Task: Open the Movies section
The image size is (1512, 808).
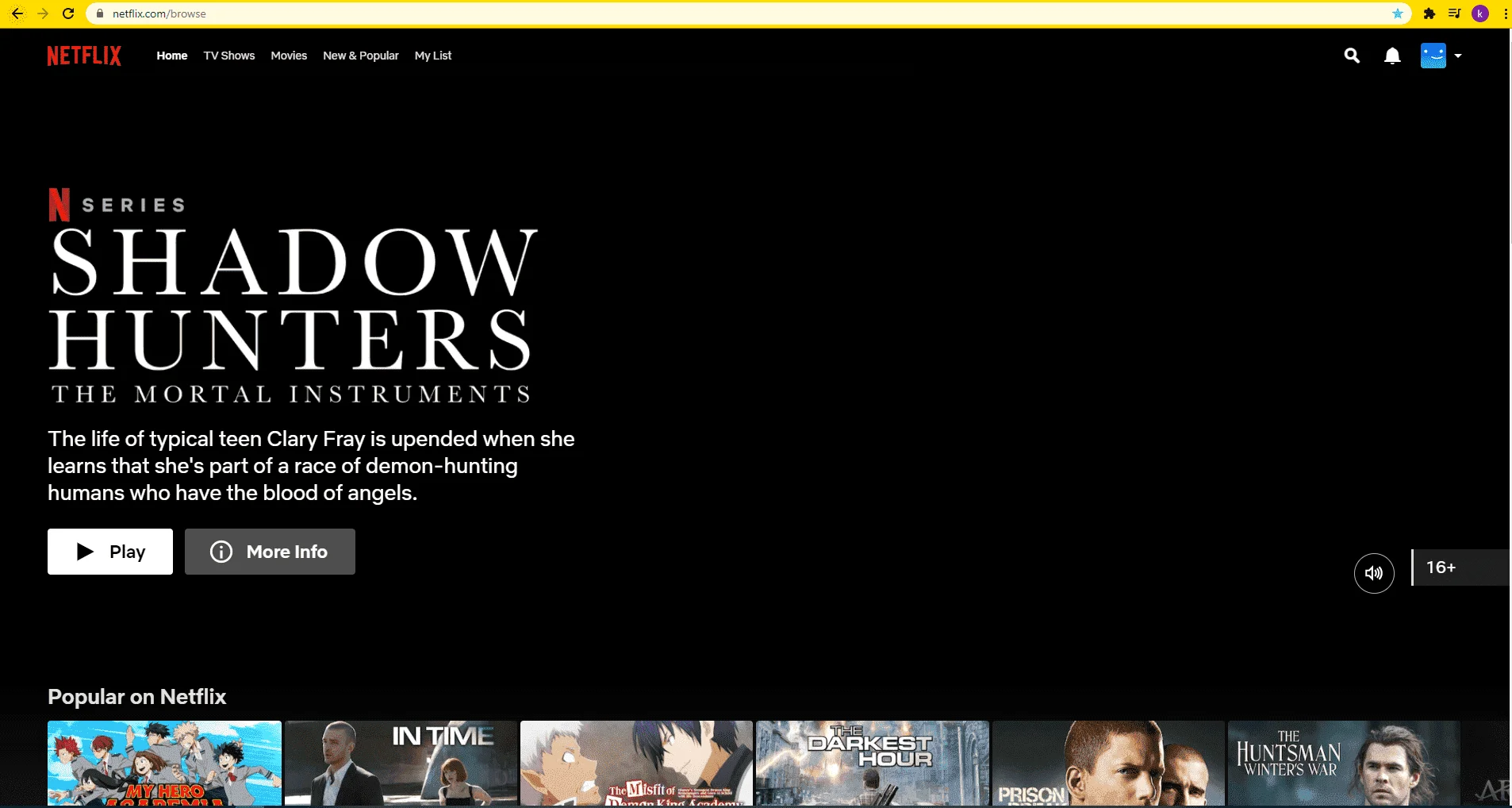Action: (289, 56)
